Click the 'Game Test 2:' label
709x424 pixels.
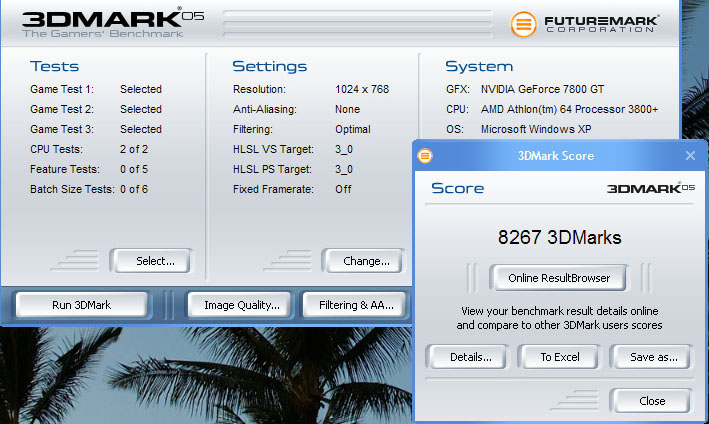[x=62, y=109]
